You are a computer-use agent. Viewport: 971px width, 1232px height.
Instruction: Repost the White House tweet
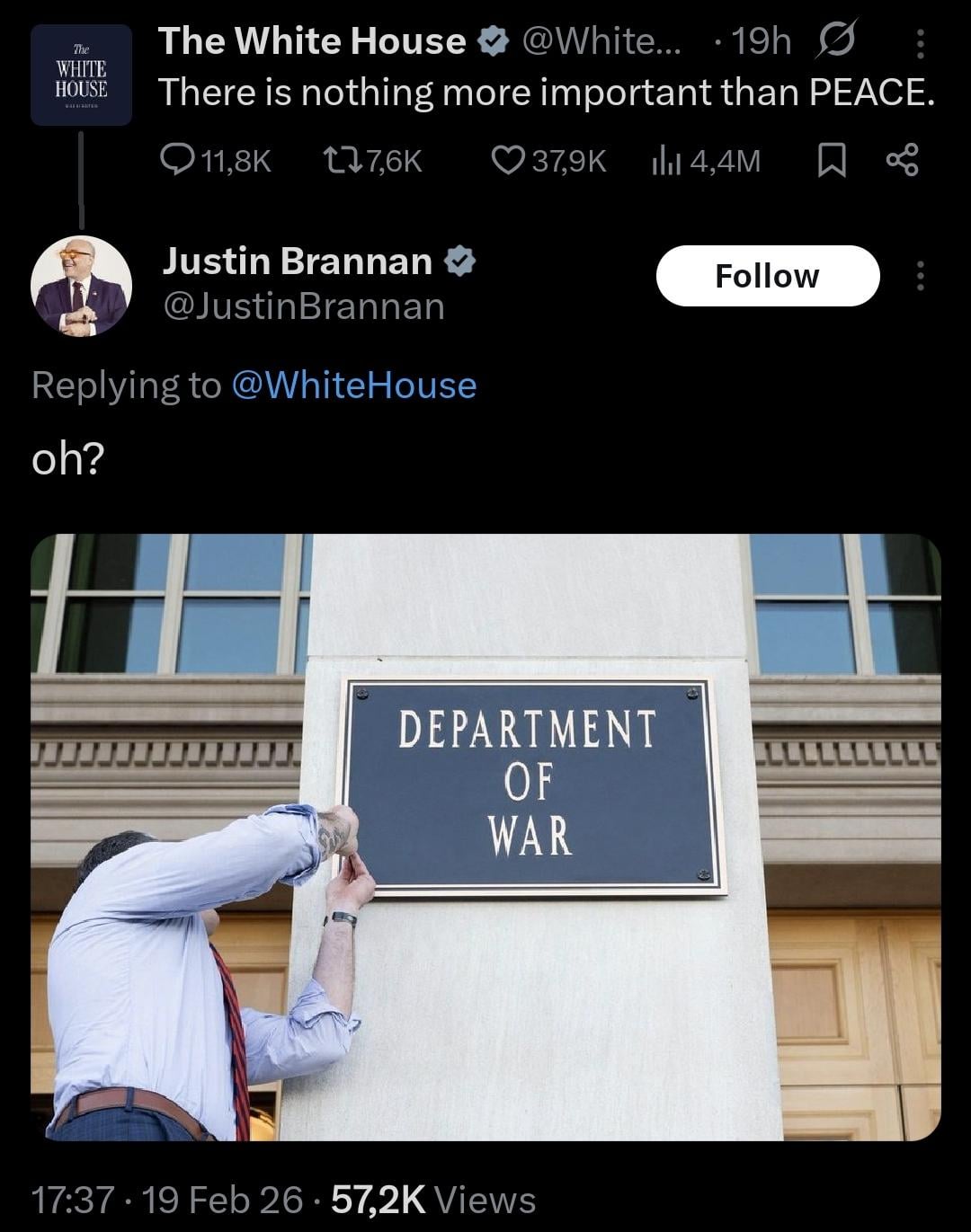(372, 161)
